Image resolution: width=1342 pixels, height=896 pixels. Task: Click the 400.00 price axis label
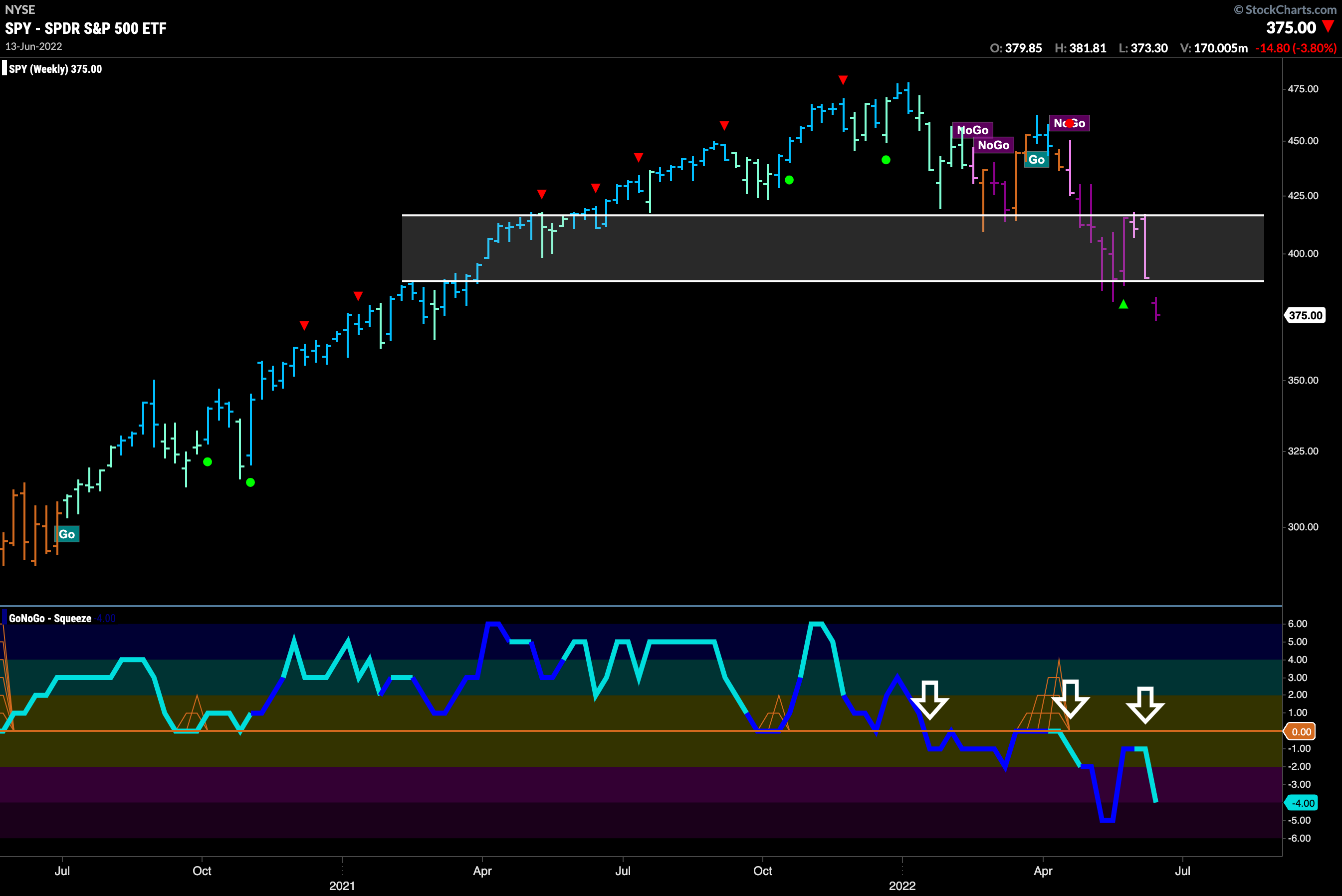(x=1303, y=254)
